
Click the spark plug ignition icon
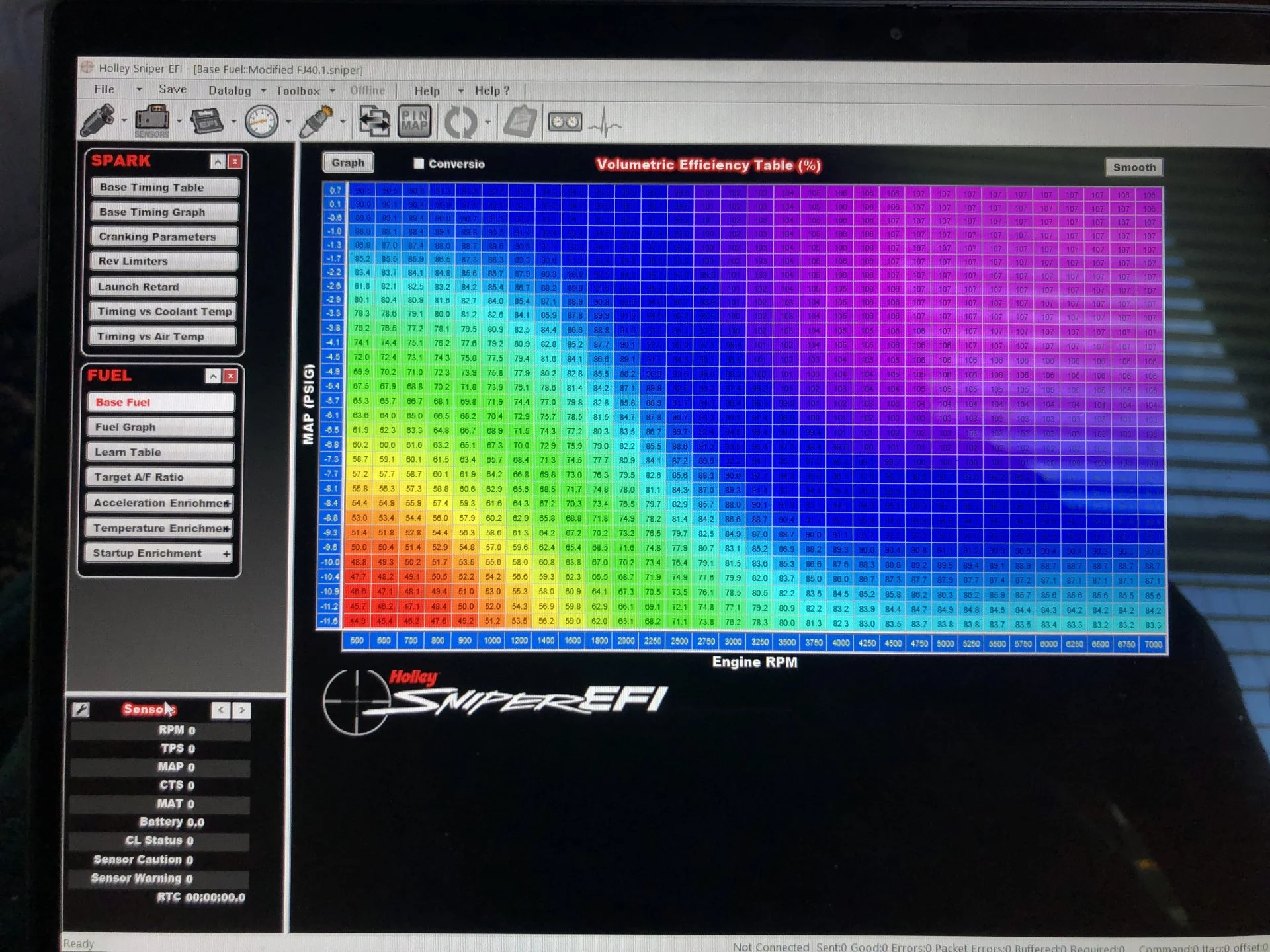(316, 122)
